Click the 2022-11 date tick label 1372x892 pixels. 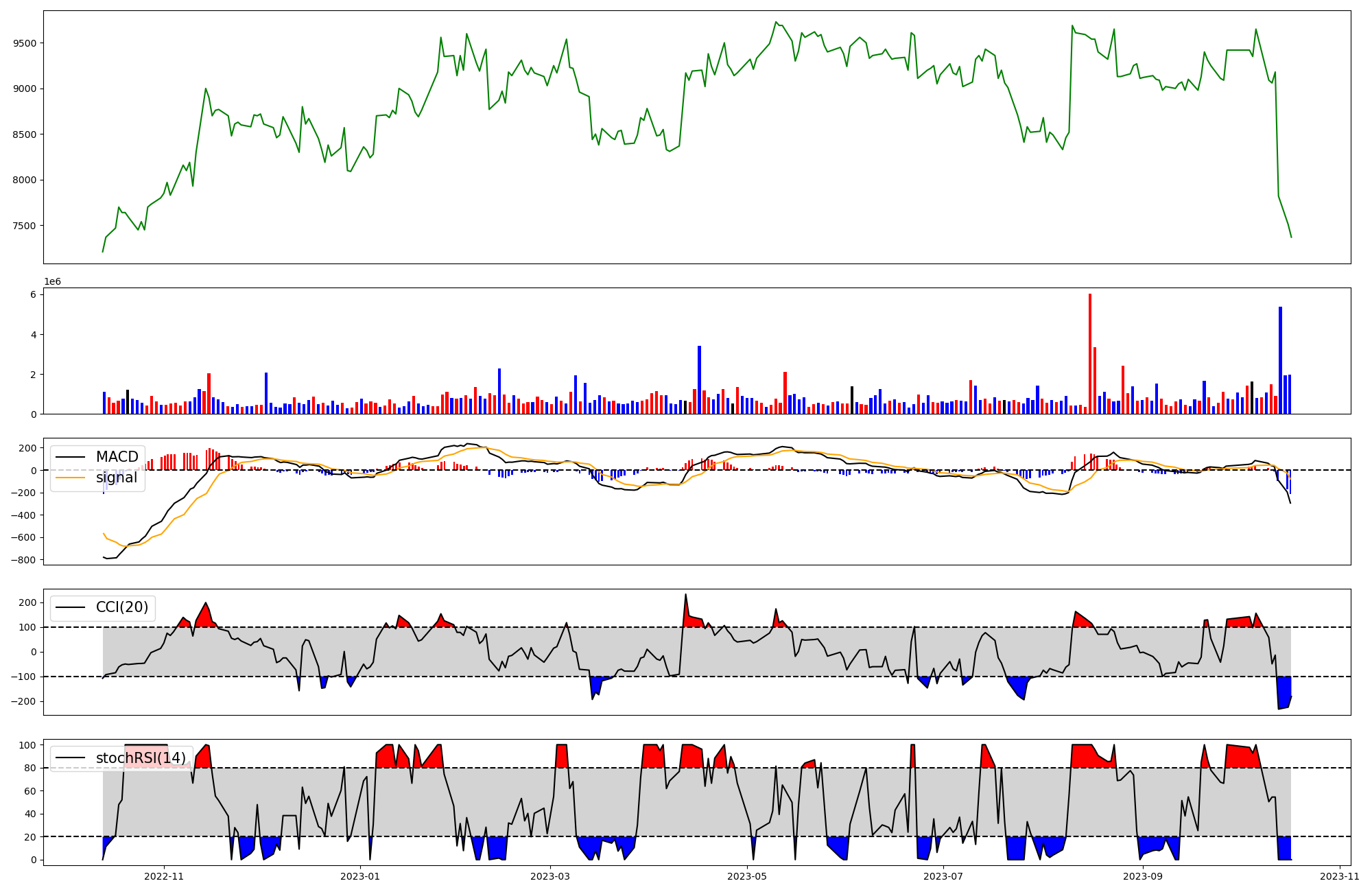coord(165,876)
